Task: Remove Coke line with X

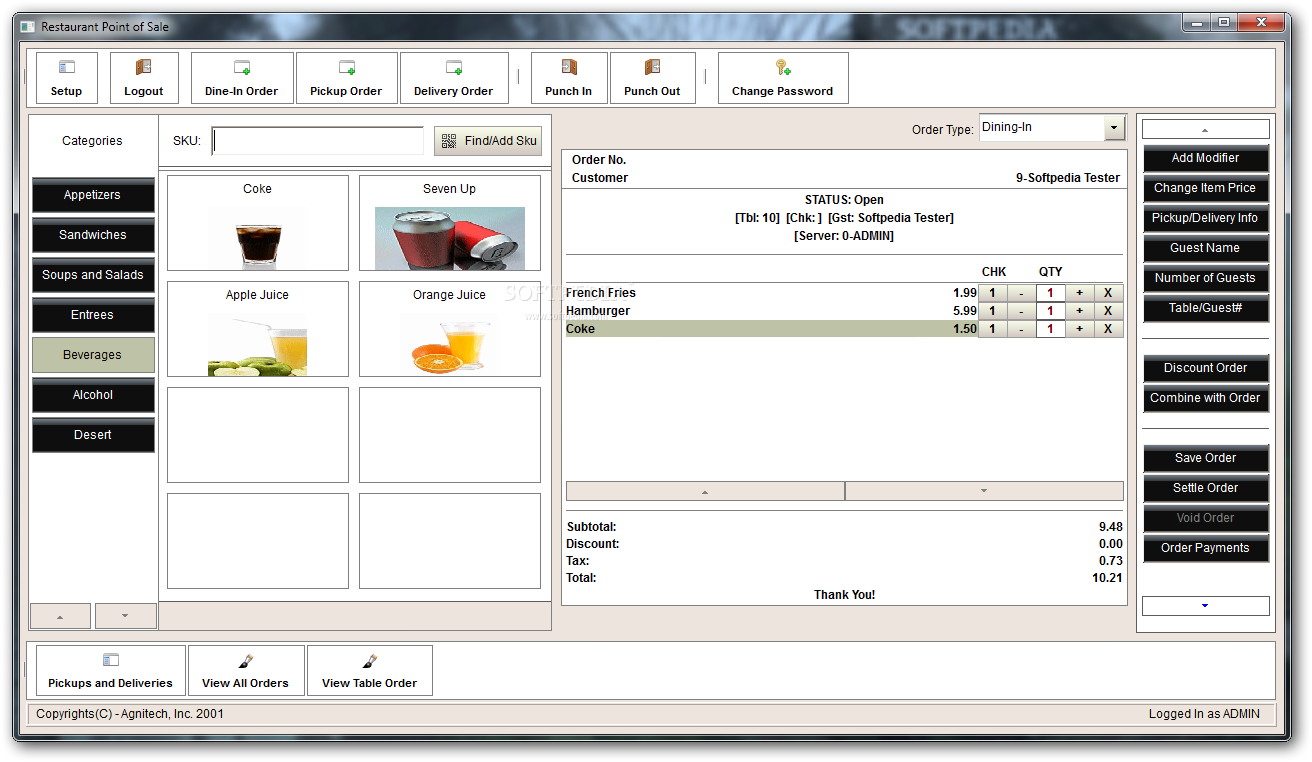Action: tap(1108, 329)
